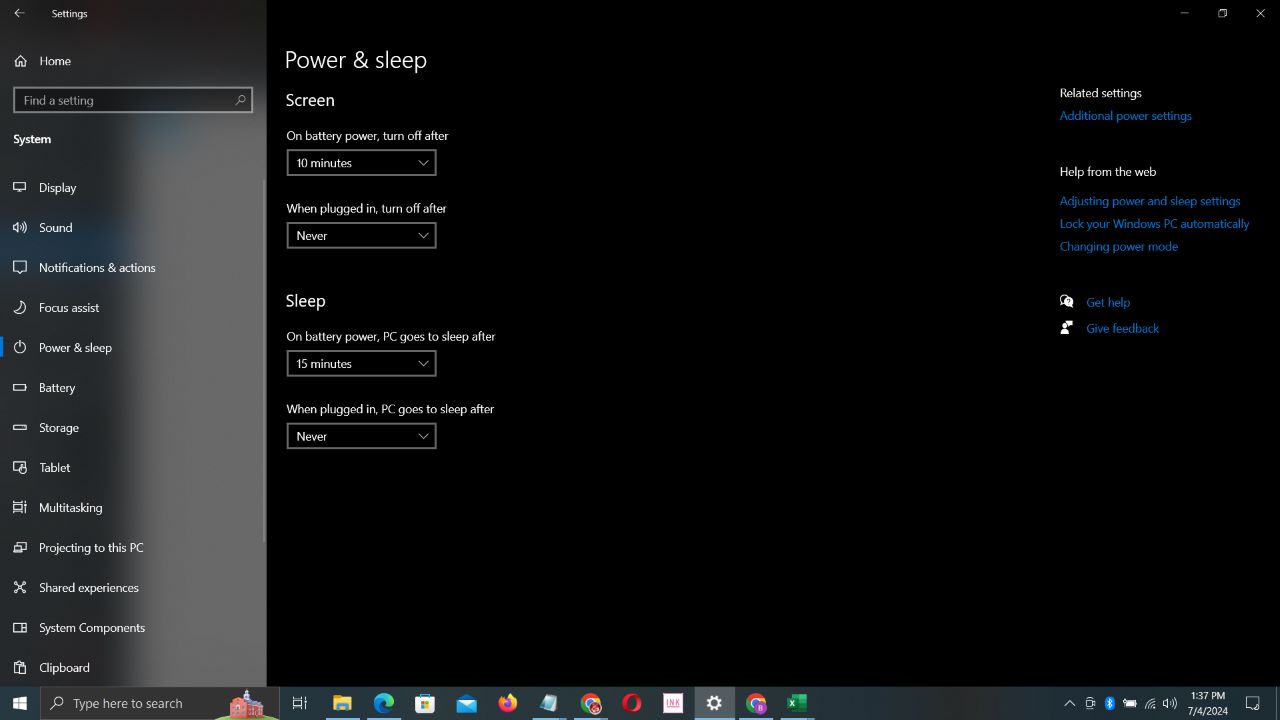Open the volume speaker tray icon
The image size is (1280, 720).
coord(1170,703)
